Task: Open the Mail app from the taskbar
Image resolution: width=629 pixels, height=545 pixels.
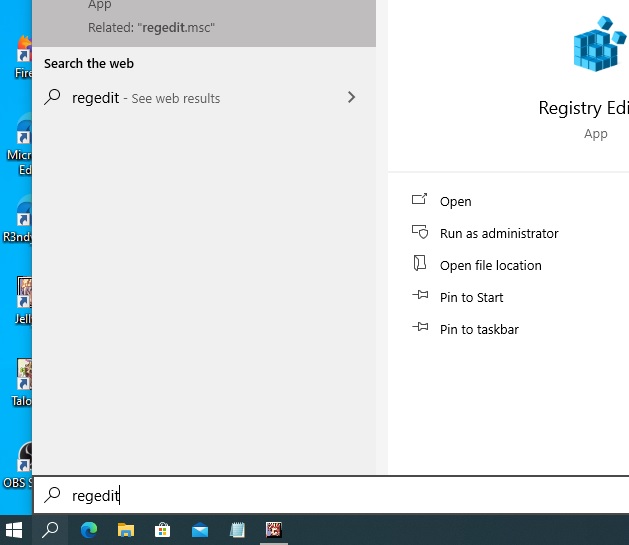Action: (200, 530)
